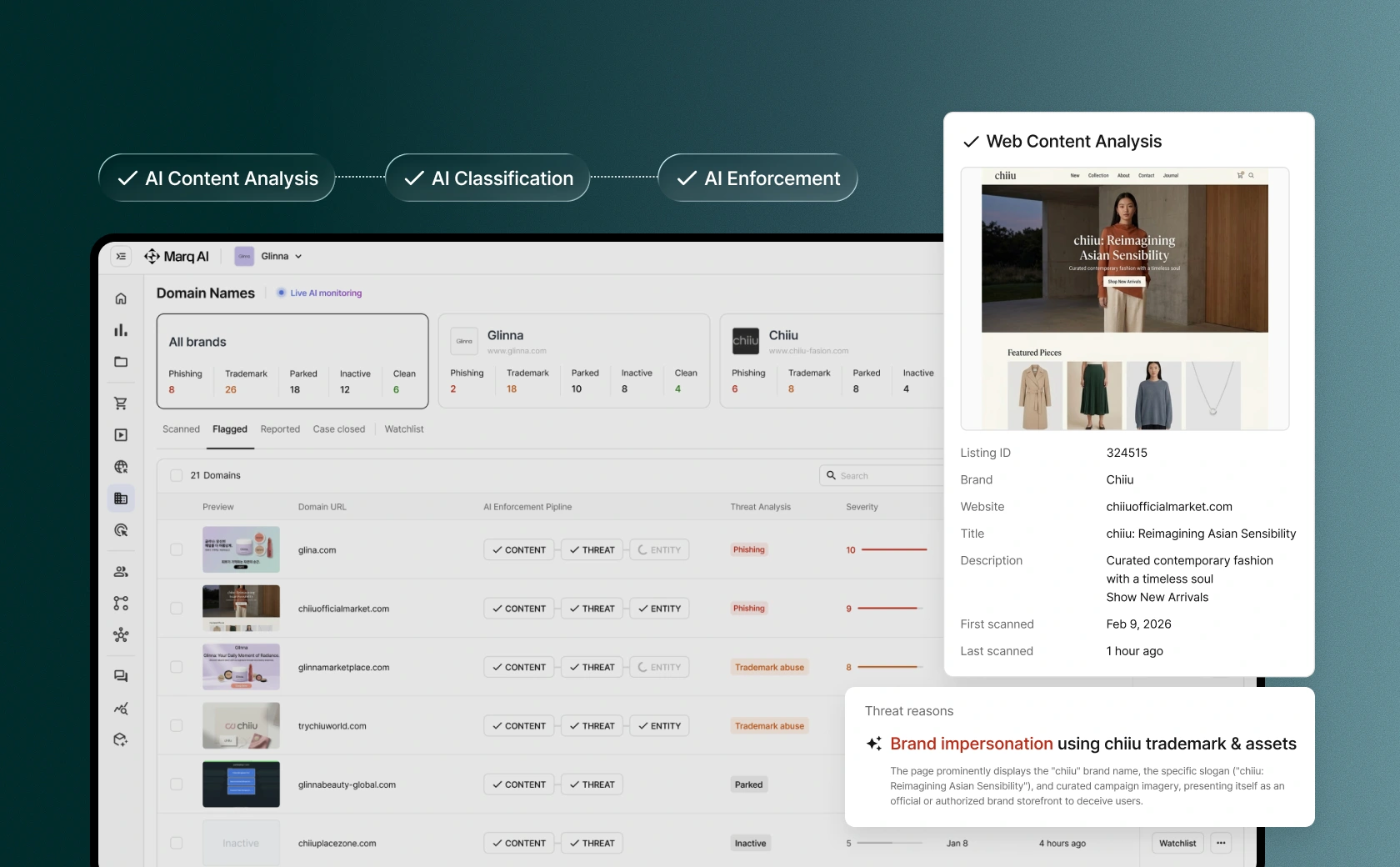Select all with the 21 Domains checkbox

(177, 475)
